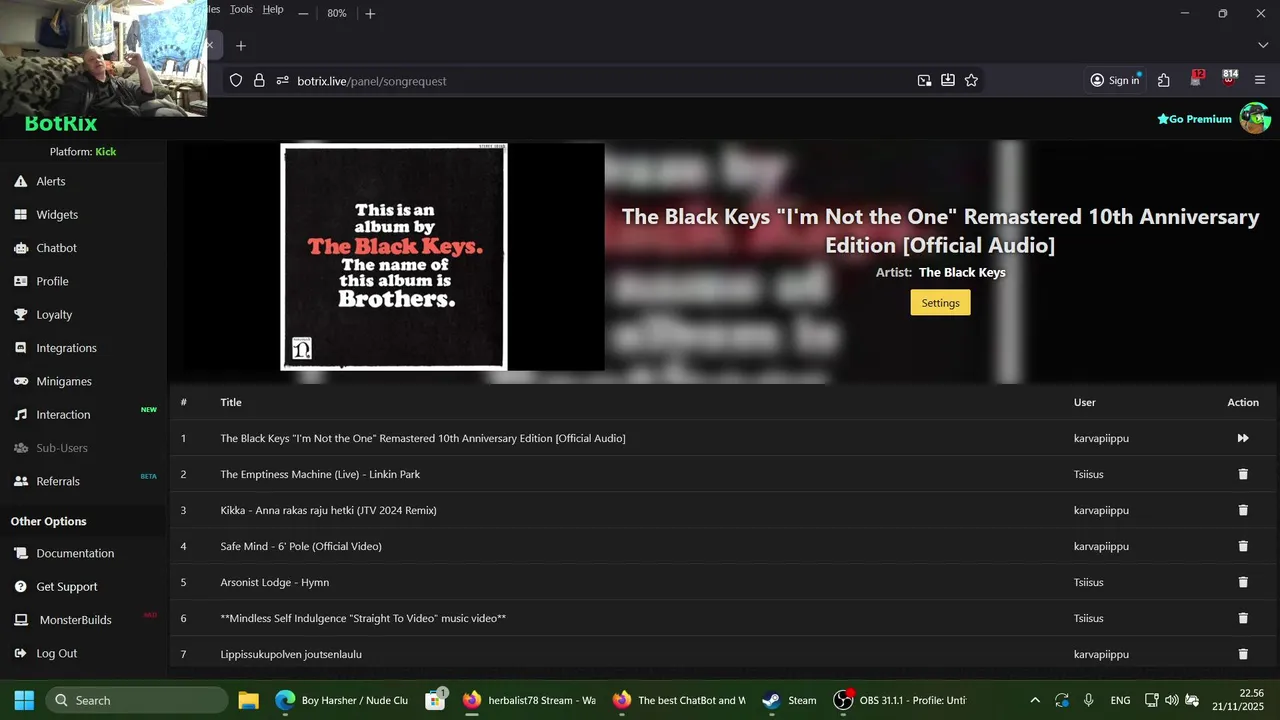1280x720 pixels.
Task: Show hidden system tray icons chevron
Action: click(x=1035, y=700)
